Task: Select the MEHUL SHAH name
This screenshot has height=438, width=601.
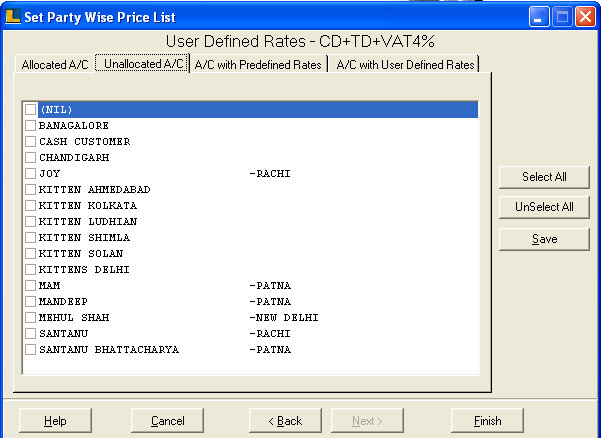Action: pos(74,317)
